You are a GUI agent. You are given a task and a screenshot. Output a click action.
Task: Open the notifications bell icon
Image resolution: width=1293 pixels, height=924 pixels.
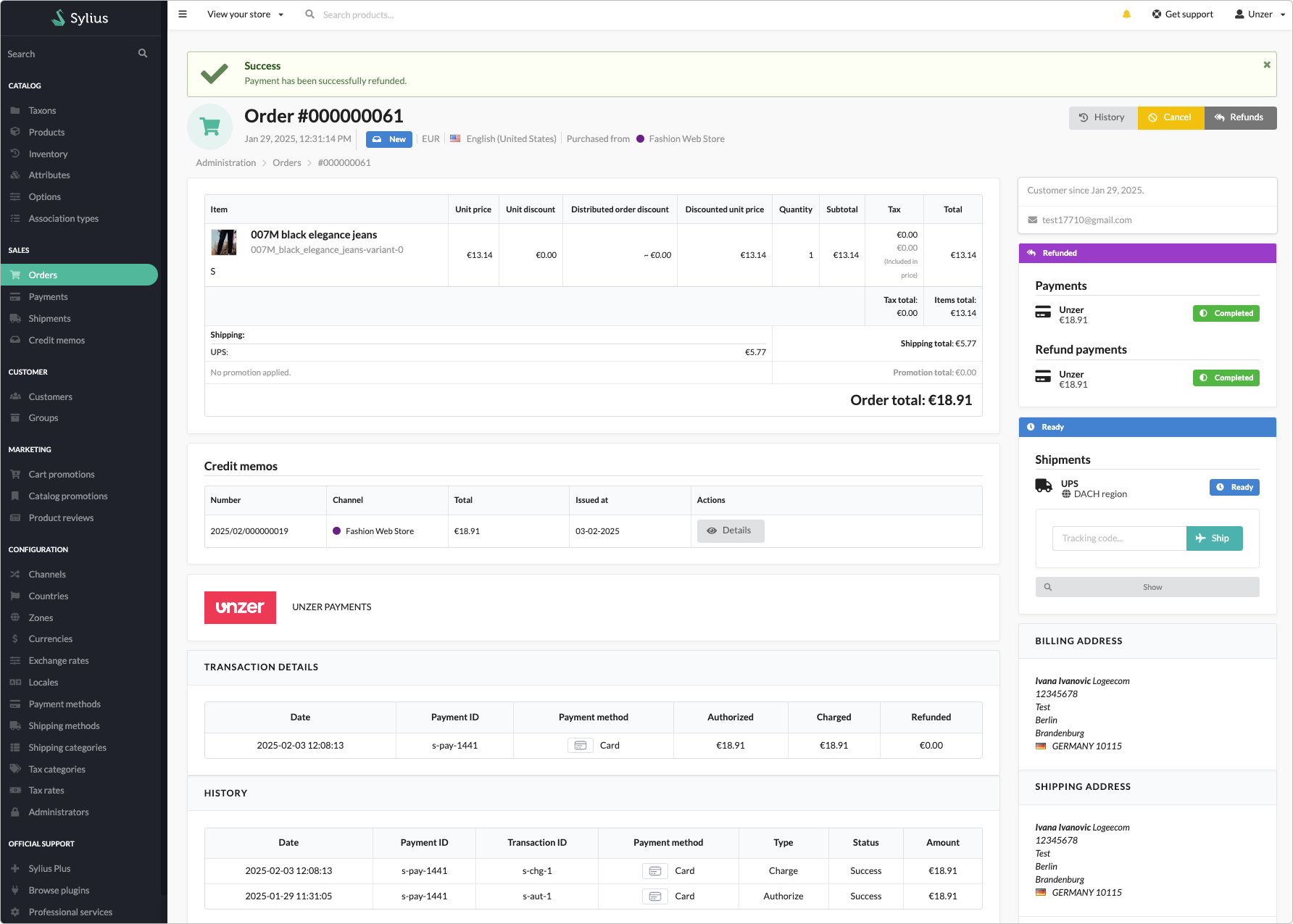pos(1126,14)
